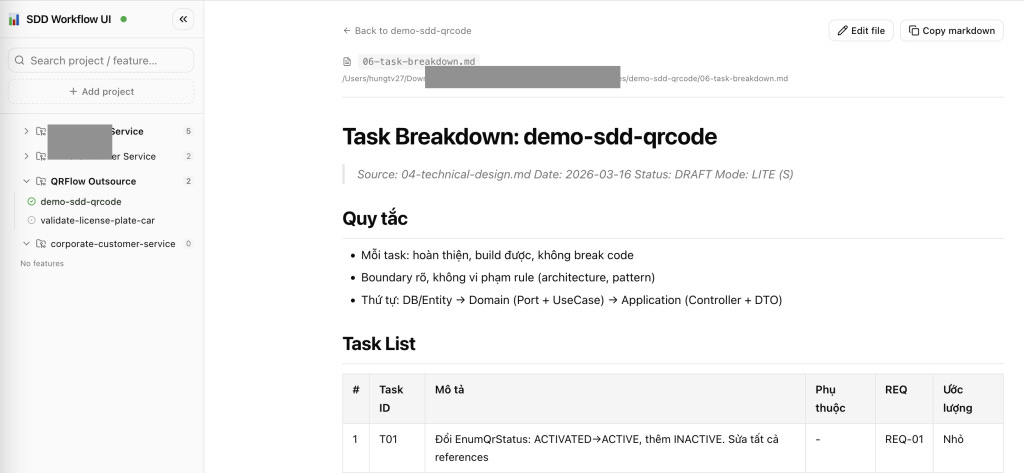Click the QRFlow Outsource folder icon
This screenshot has height=473, width=1024.
pyautogui.click(x=41, y=181)
